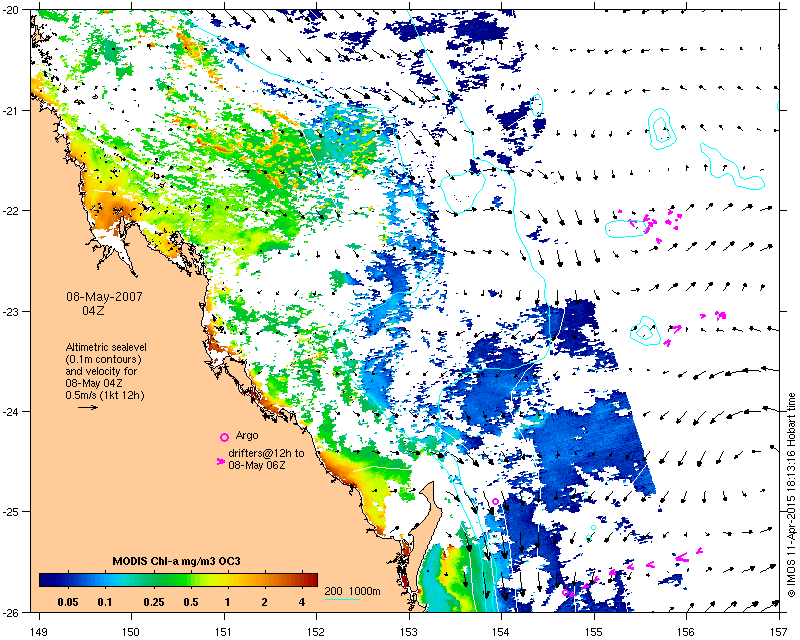
Task: Click the 157 longitude axis label
Action: point(780,632)
